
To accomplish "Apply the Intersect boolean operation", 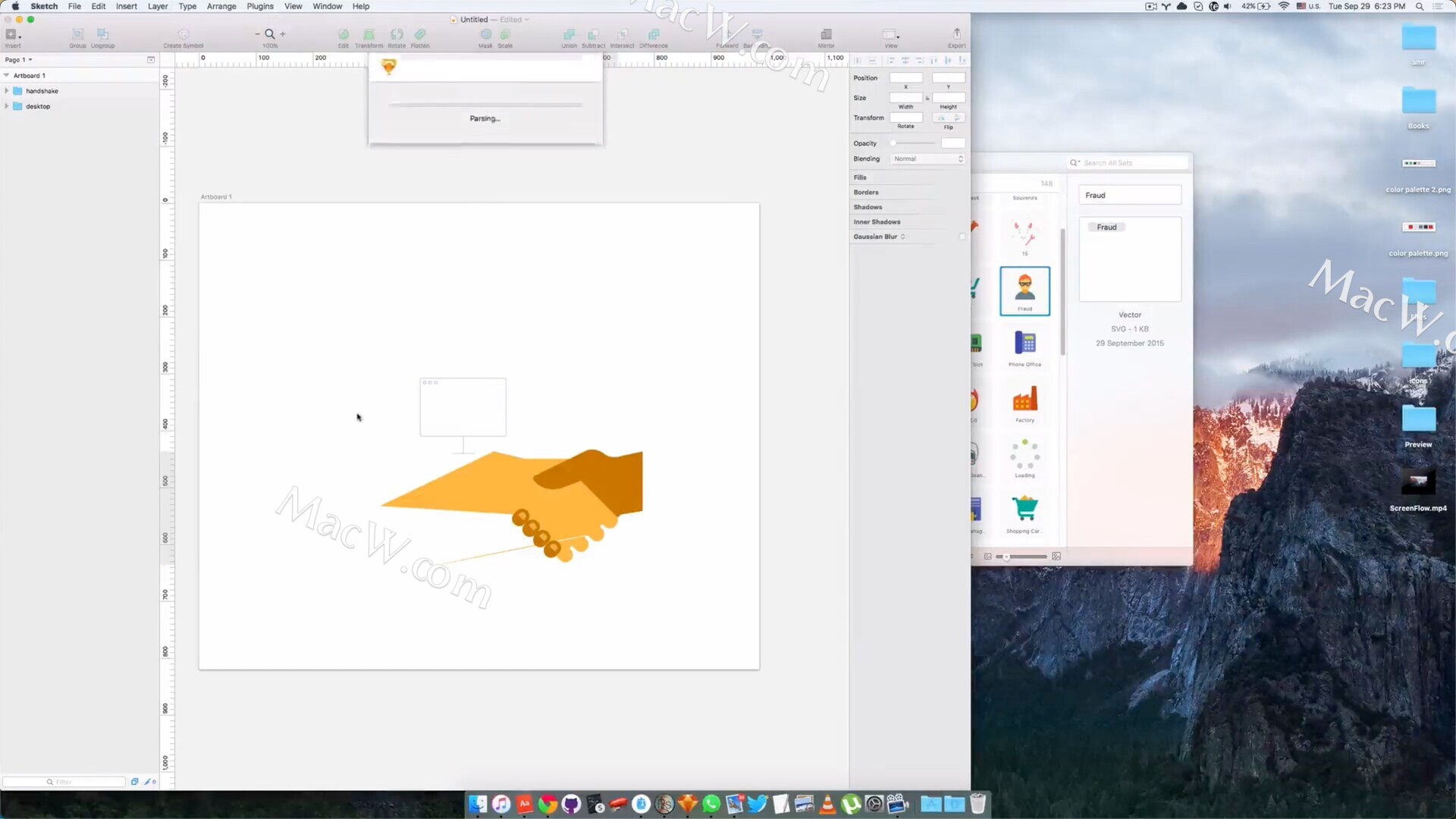I will (x=623, y=37).
